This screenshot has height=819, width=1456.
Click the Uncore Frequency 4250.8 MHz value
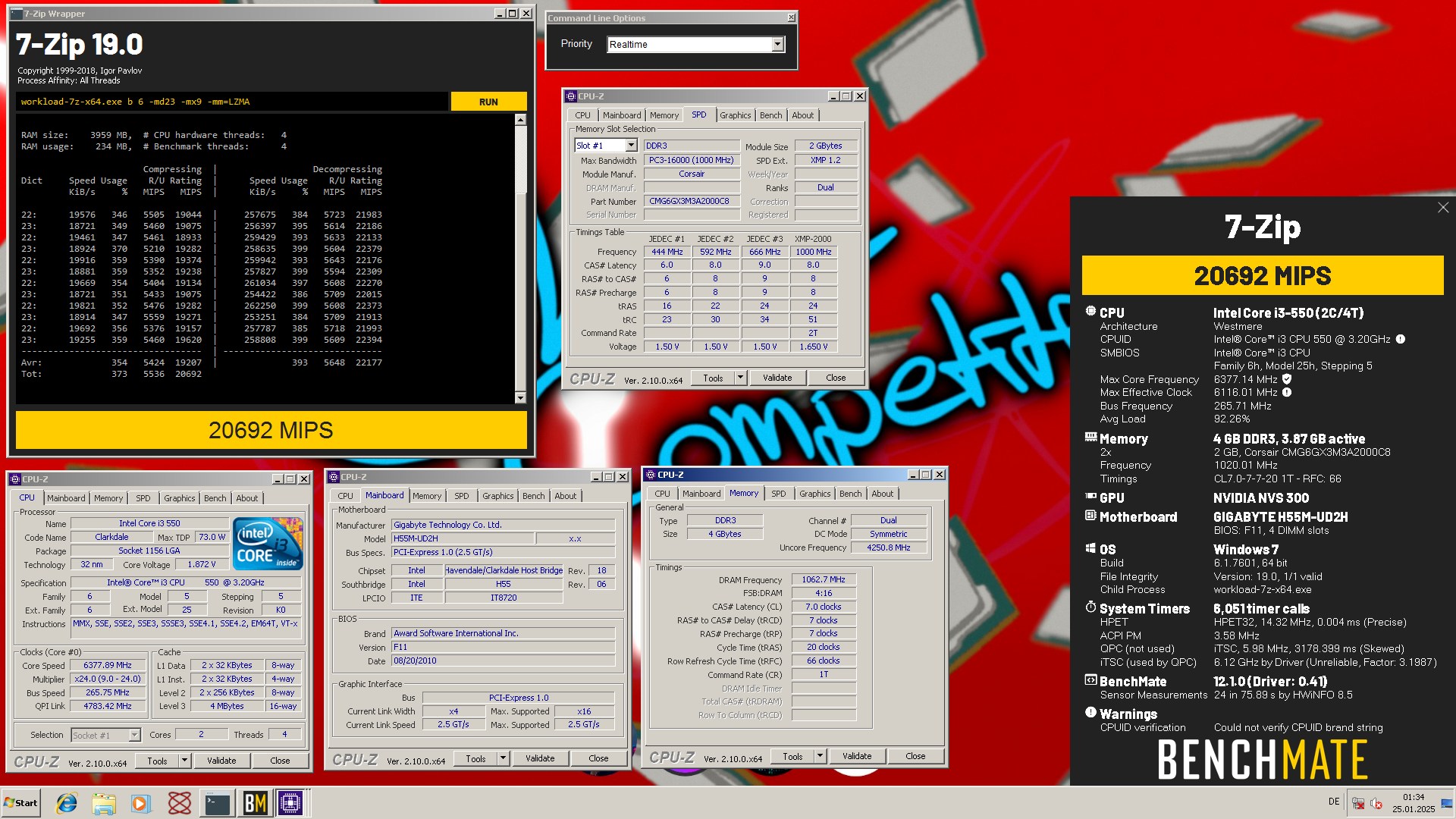pos(889,548)
